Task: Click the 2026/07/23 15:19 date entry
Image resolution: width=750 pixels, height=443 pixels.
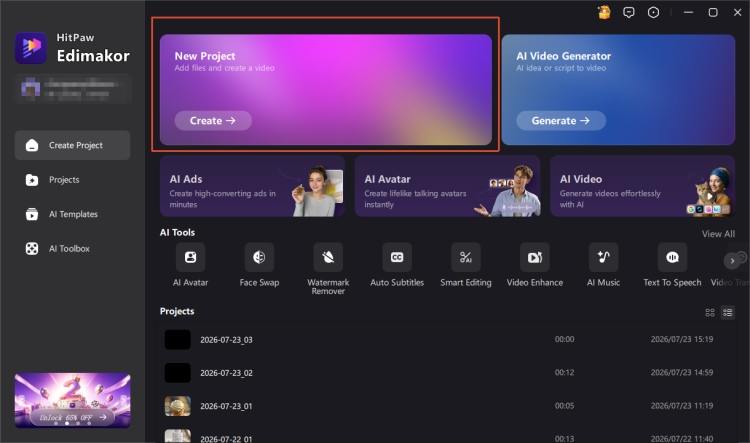Action: 682,339
